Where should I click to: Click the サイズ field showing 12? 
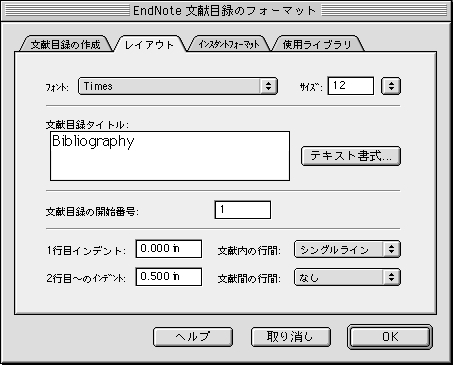351,86
